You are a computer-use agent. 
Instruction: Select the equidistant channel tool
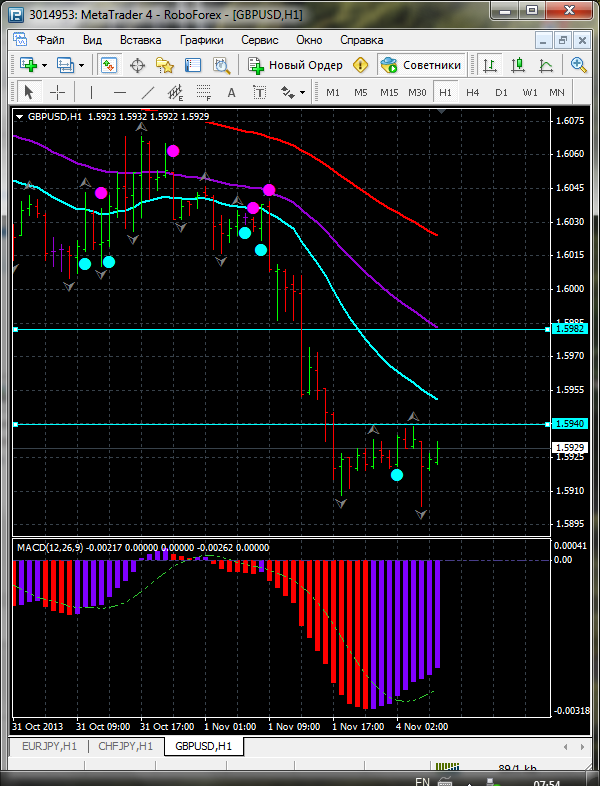point(175,92)
